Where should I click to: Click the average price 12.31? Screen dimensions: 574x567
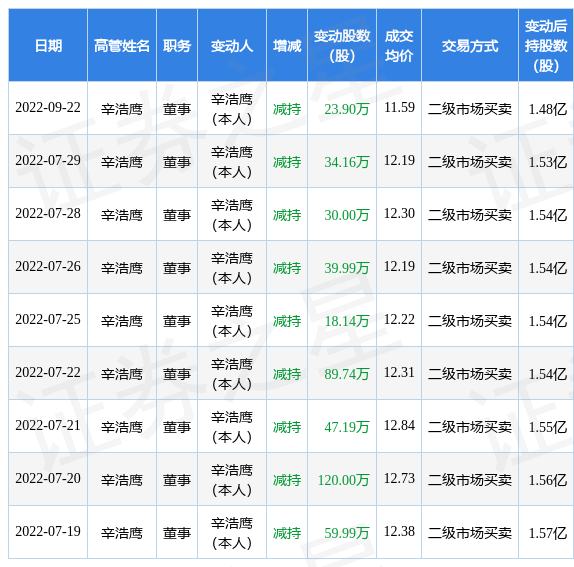[399, 373]
